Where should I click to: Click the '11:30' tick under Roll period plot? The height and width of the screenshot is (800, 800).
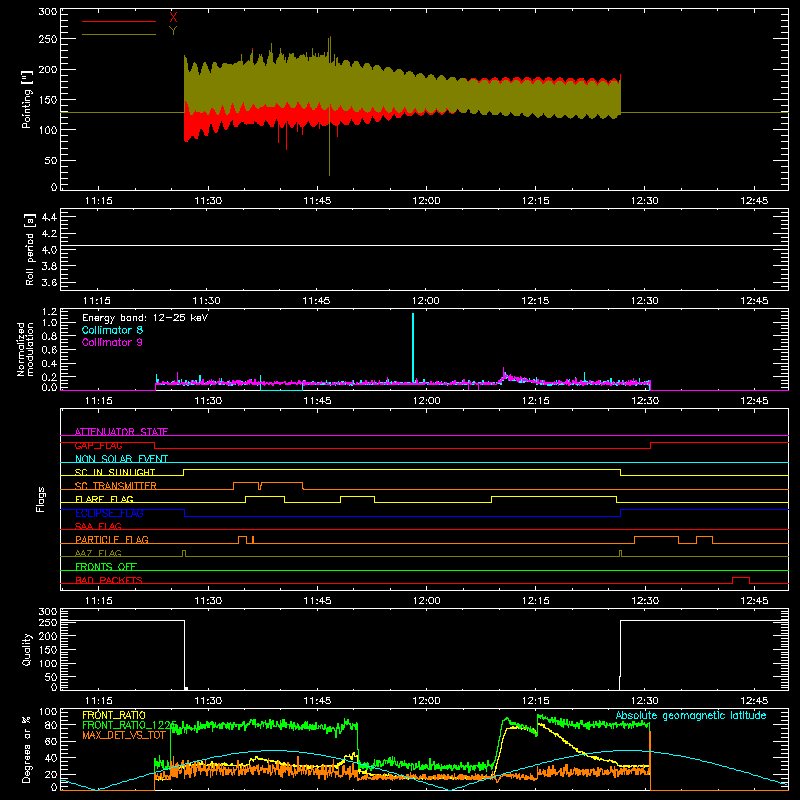click(x=207, y=301)
